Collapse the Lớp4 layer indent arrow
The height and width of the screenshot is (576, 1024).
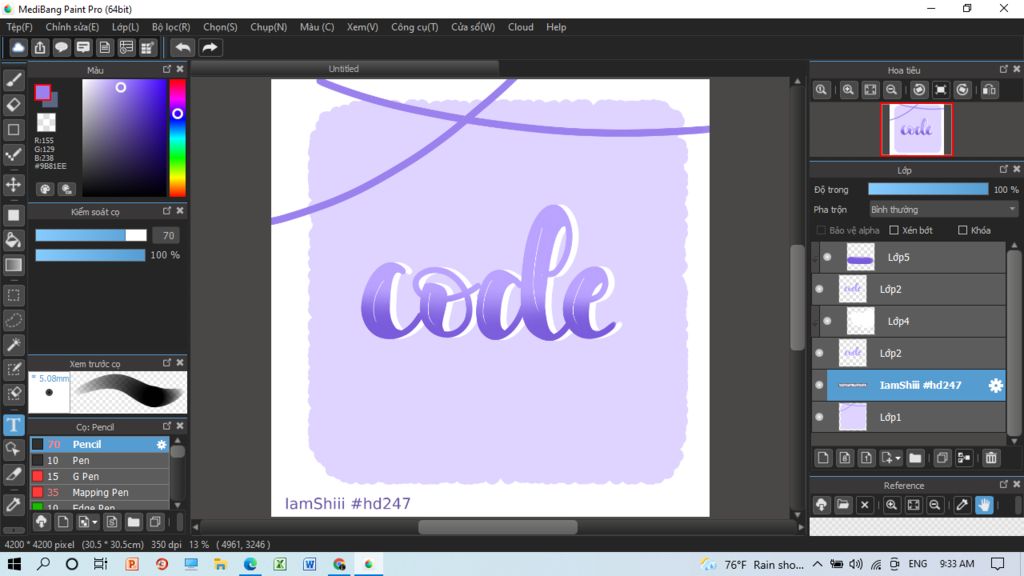pyautogui.click(x=816, y=321)
